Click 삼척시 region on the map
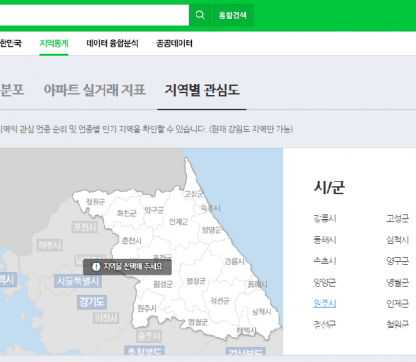The image size is (416, 362). [x=262, y=312]
